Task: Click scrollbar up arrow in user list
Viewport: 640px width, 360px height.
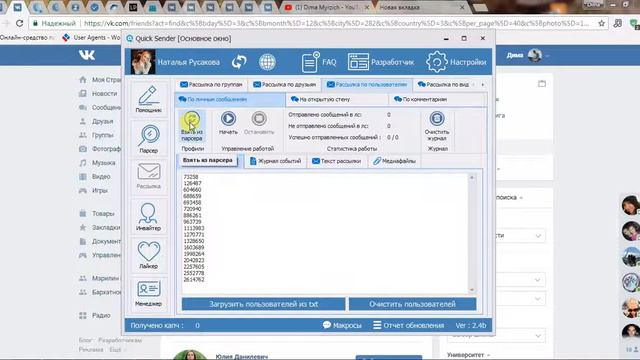Action: [472, 178]
